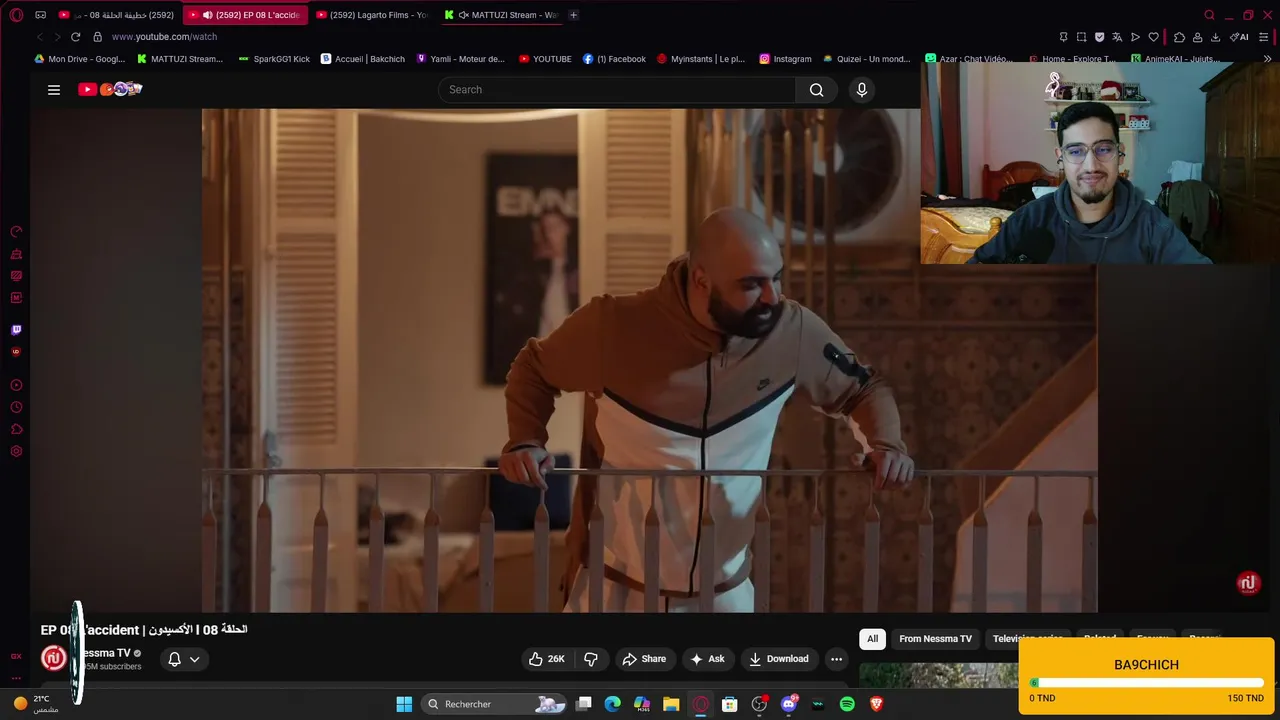Show more bookmarks with double chevron

[1268, 59]
